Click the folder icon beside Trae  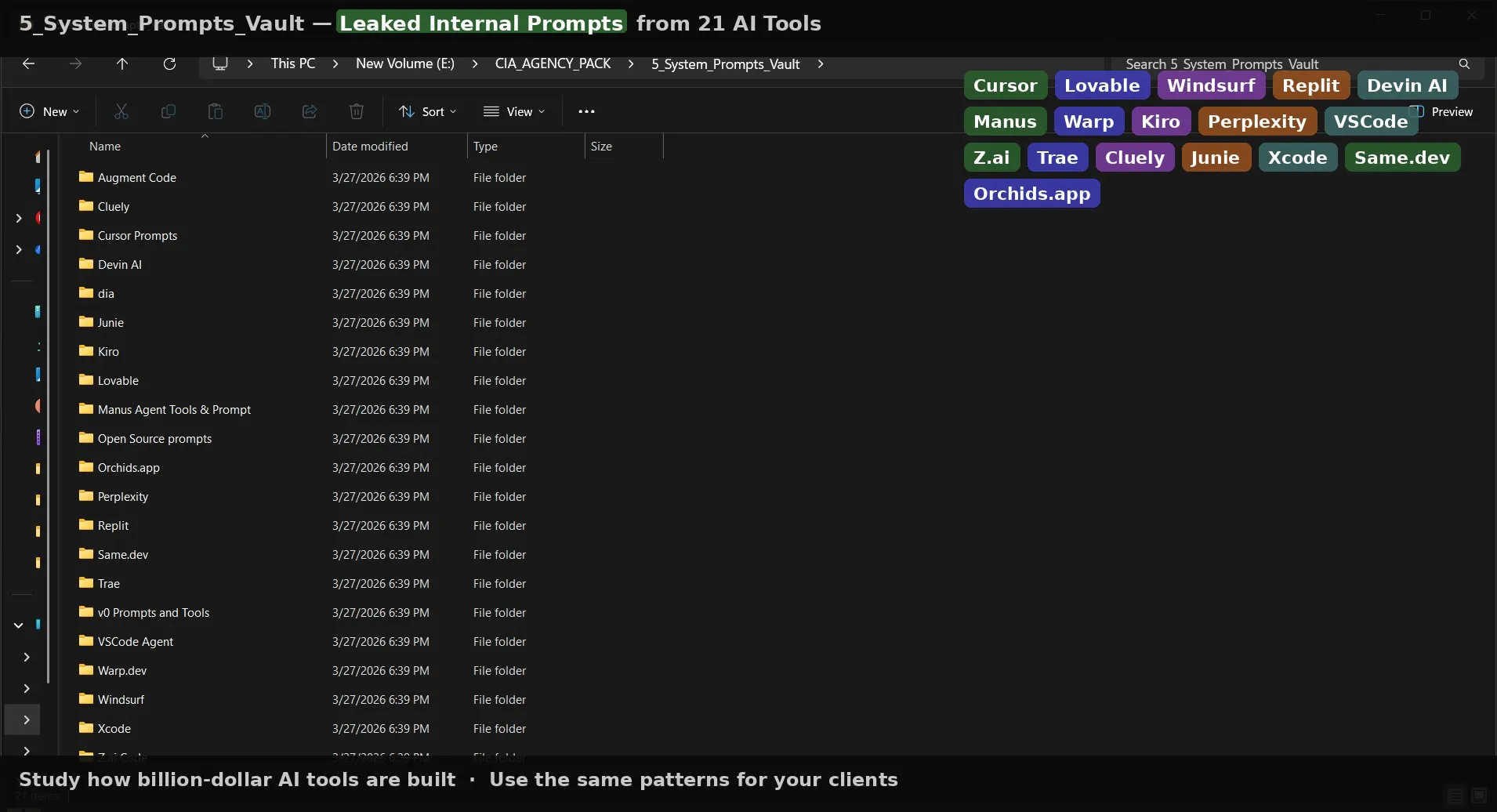click(x=86, y=583)
